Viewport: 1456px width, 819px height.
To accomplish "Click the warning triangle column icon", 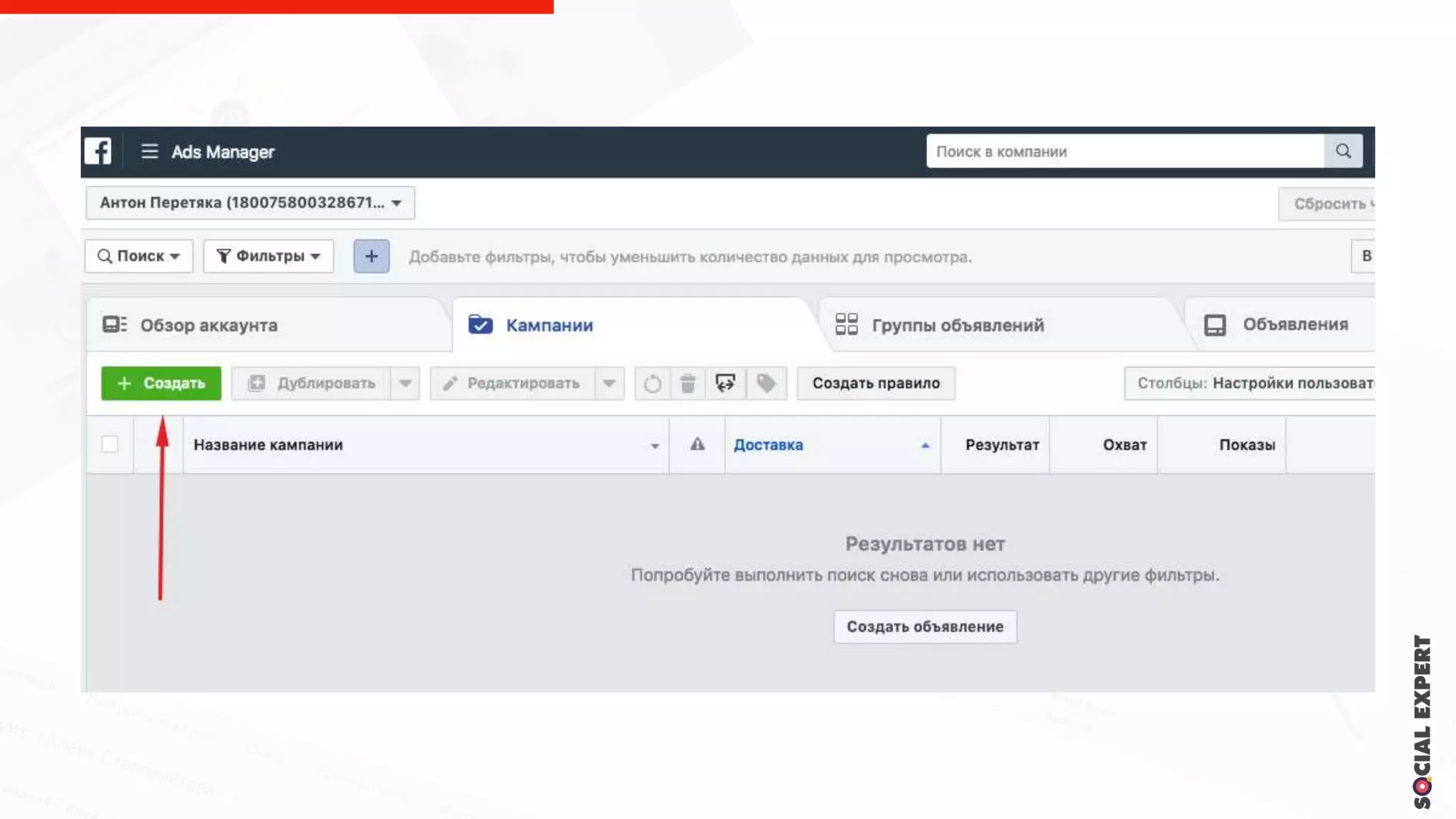I will (697, 444).
